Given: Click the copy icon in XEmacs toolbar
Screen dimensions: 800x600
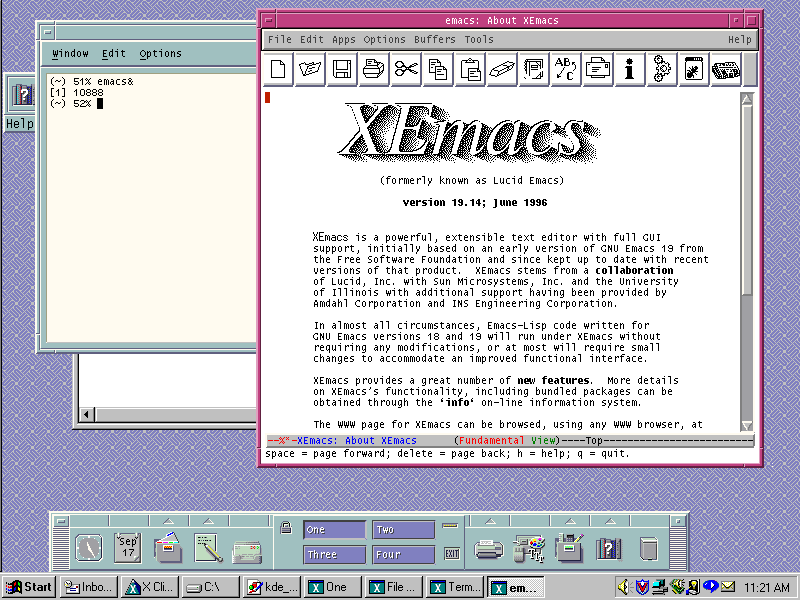Looking at the screenshot, I should pyautogui.click(x=438, y=69).
